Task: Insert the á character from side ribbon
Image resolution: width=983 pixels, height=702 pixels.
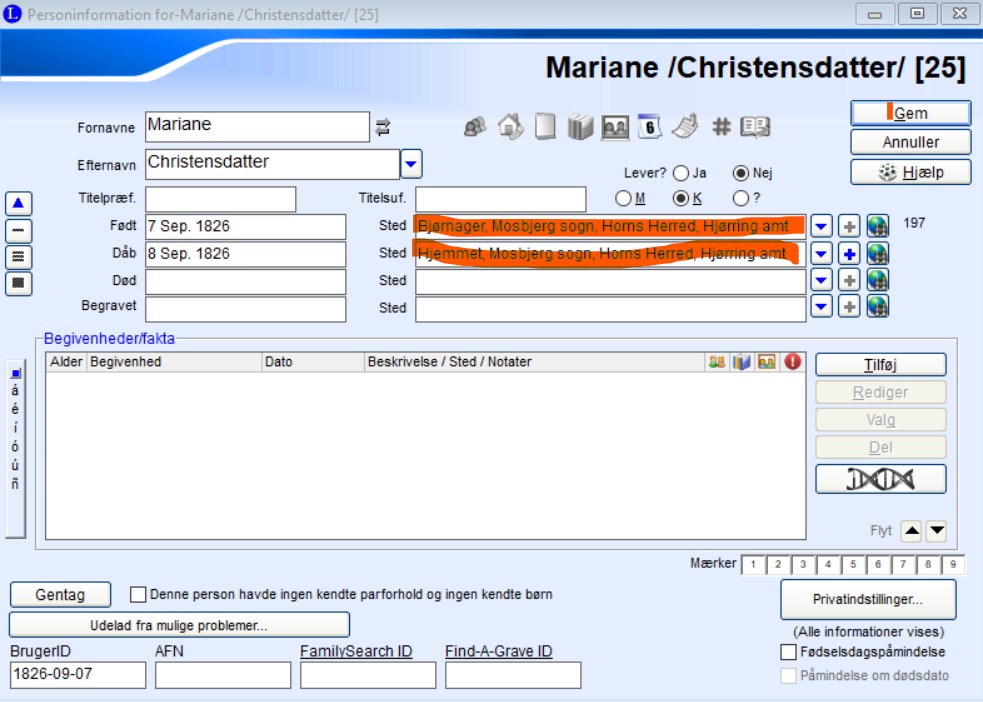Action: click(x=16, y=391)
